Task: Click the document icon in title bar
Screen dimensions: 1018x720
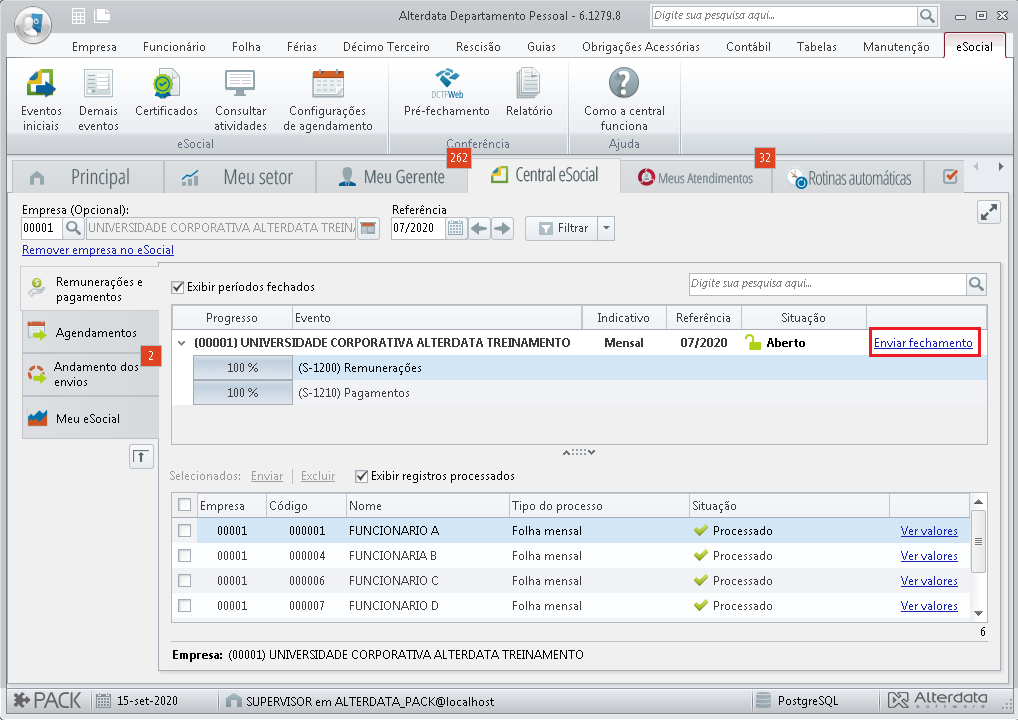Action: (x=103, y=16)
